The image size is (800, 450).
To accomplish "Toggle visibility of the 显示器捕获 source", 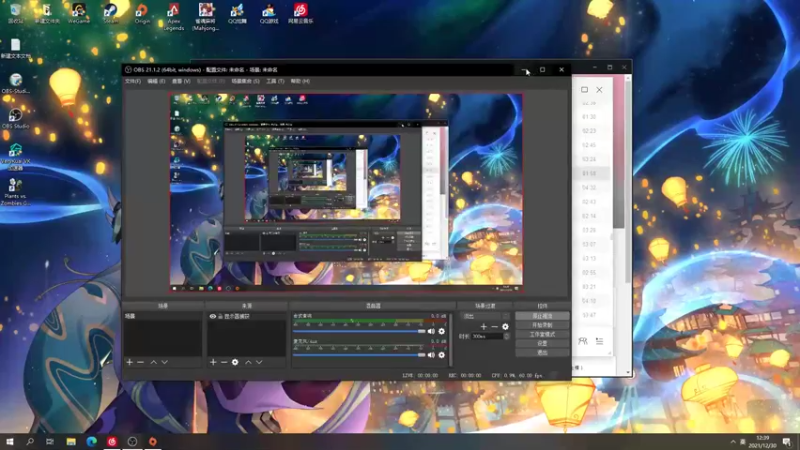I will click(x=213, y=316).
